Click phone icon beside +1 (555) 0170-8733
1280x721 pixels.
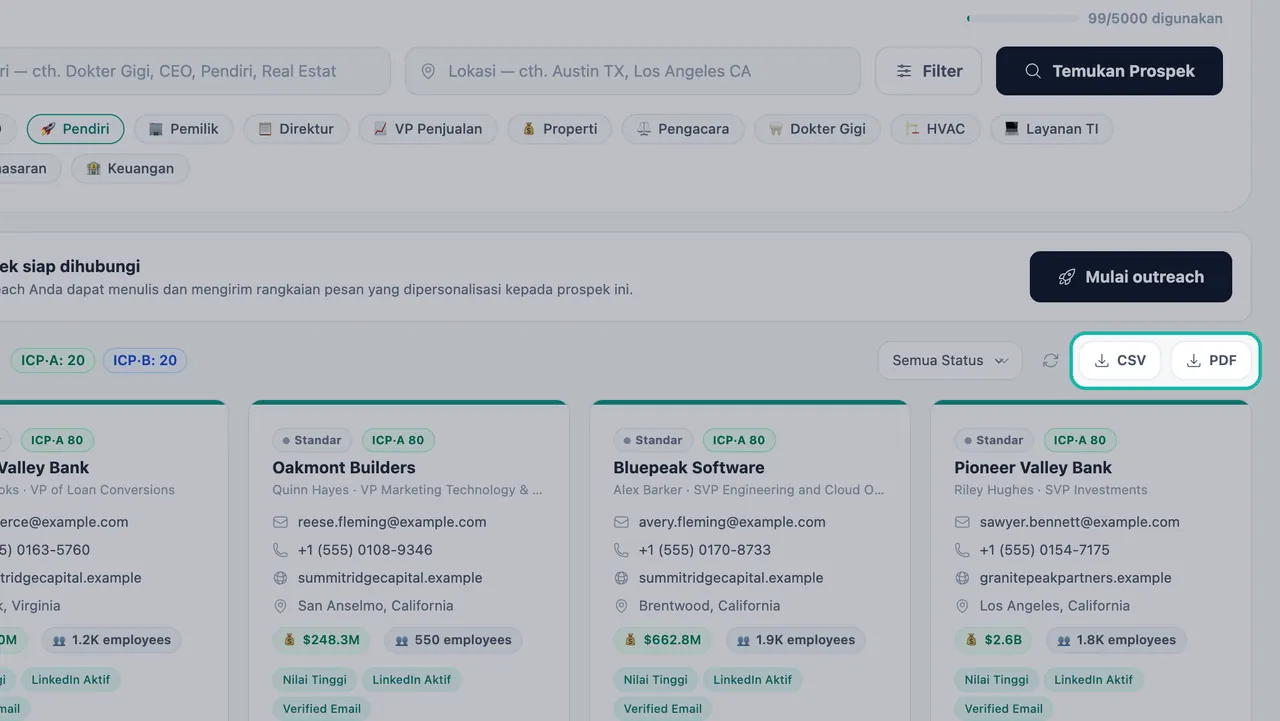click(x=621, y=550)
